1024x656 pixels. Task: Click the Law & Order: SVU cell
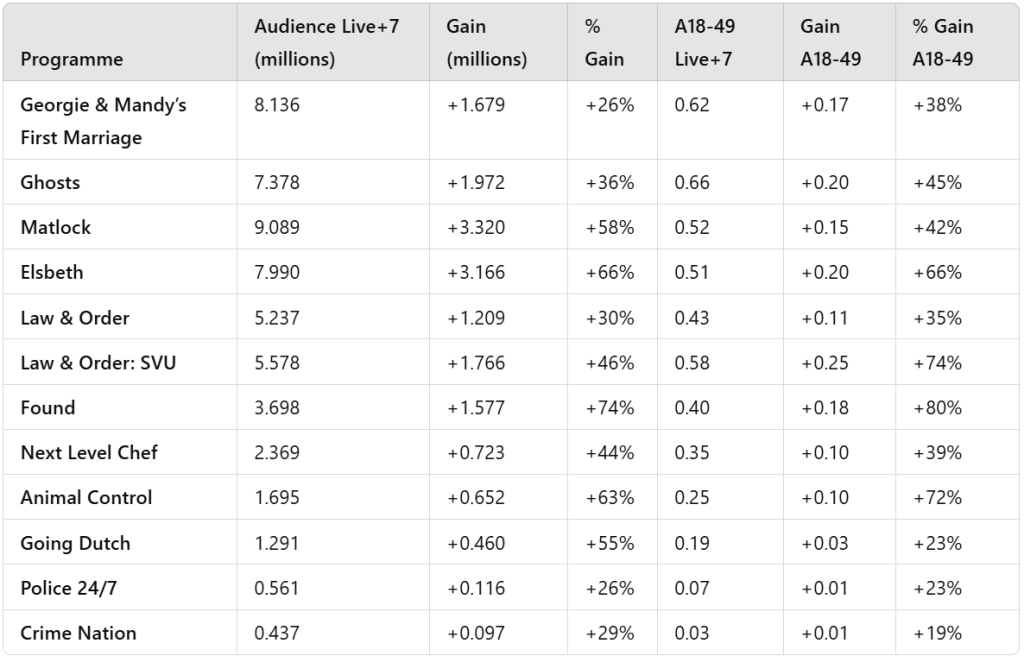click(98, 363)
